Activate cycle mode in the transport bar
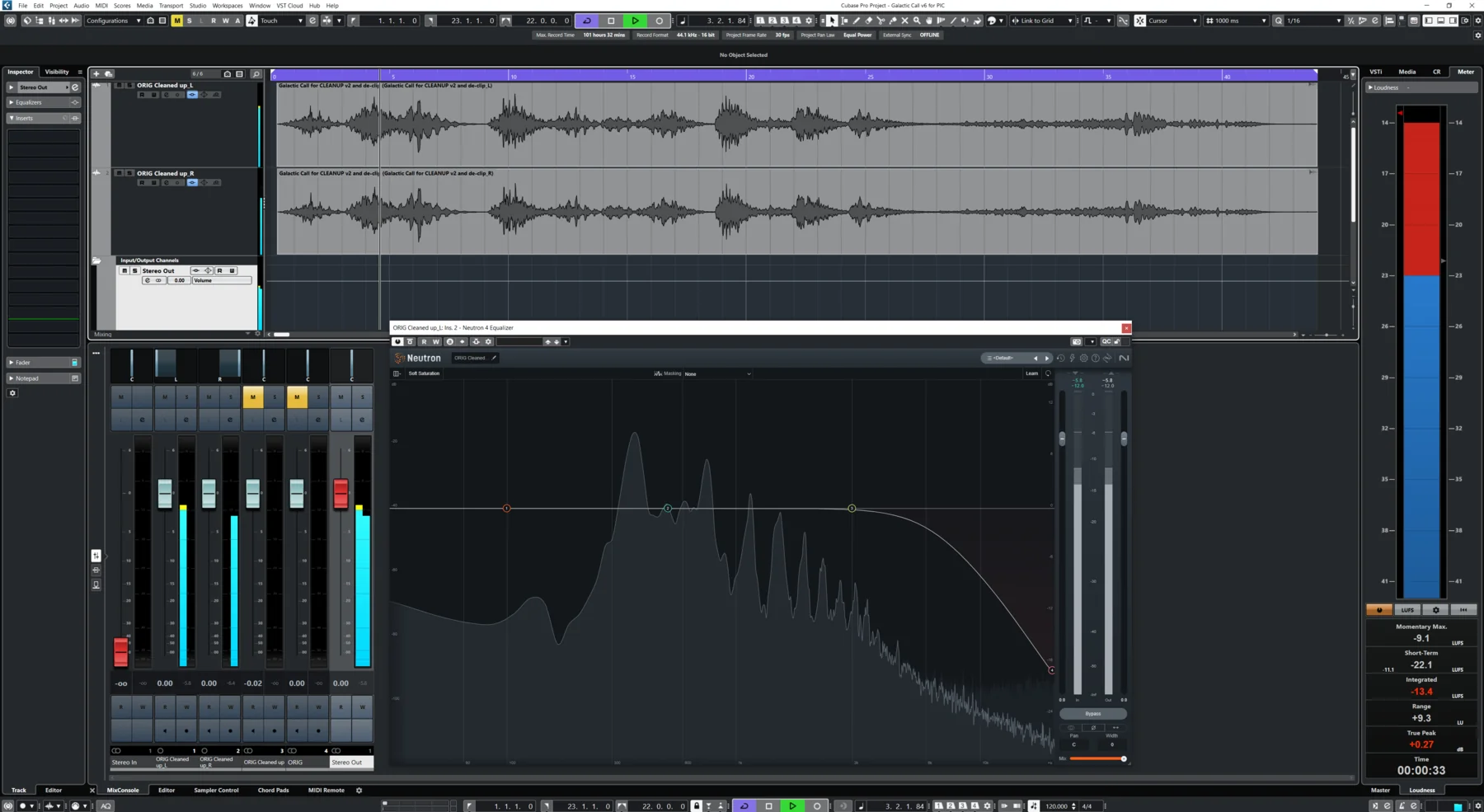Image resolution: width=1484 pixels, height=812 pixels. click(585, 21)
